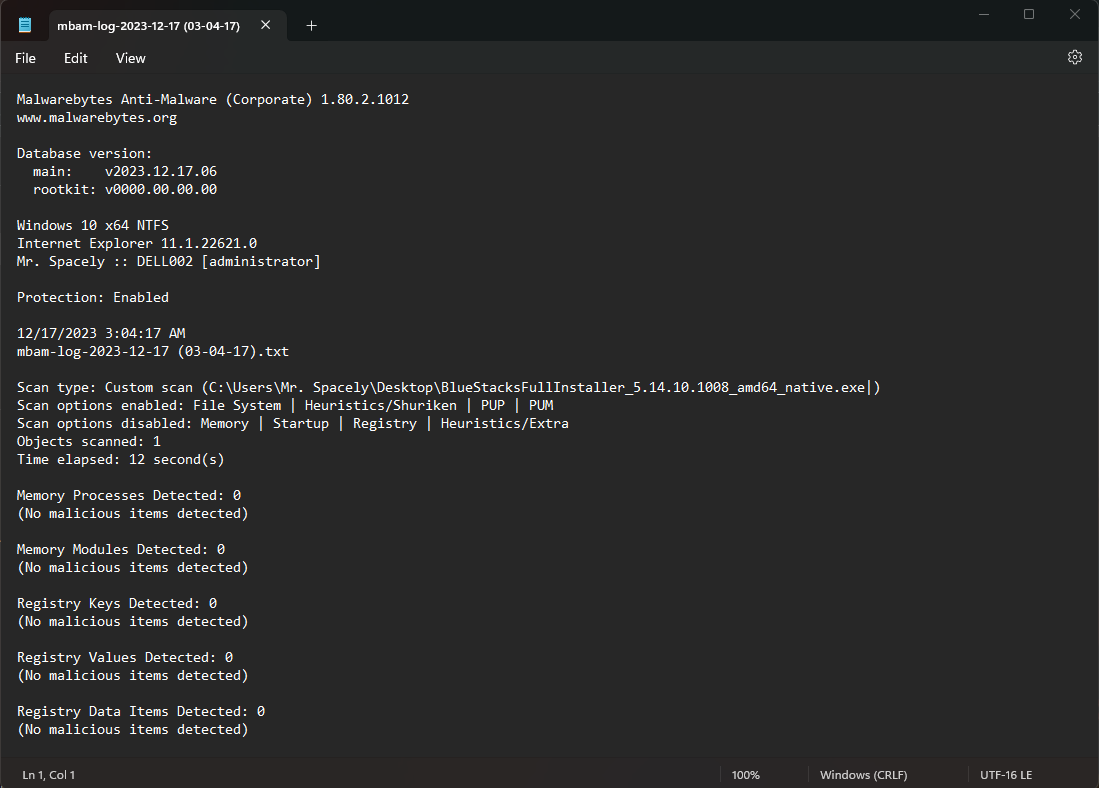The width and height of the screenshot is (1099, 788).
Task: Click the 'Scan options disabled' line
Action: pos(293,423)
